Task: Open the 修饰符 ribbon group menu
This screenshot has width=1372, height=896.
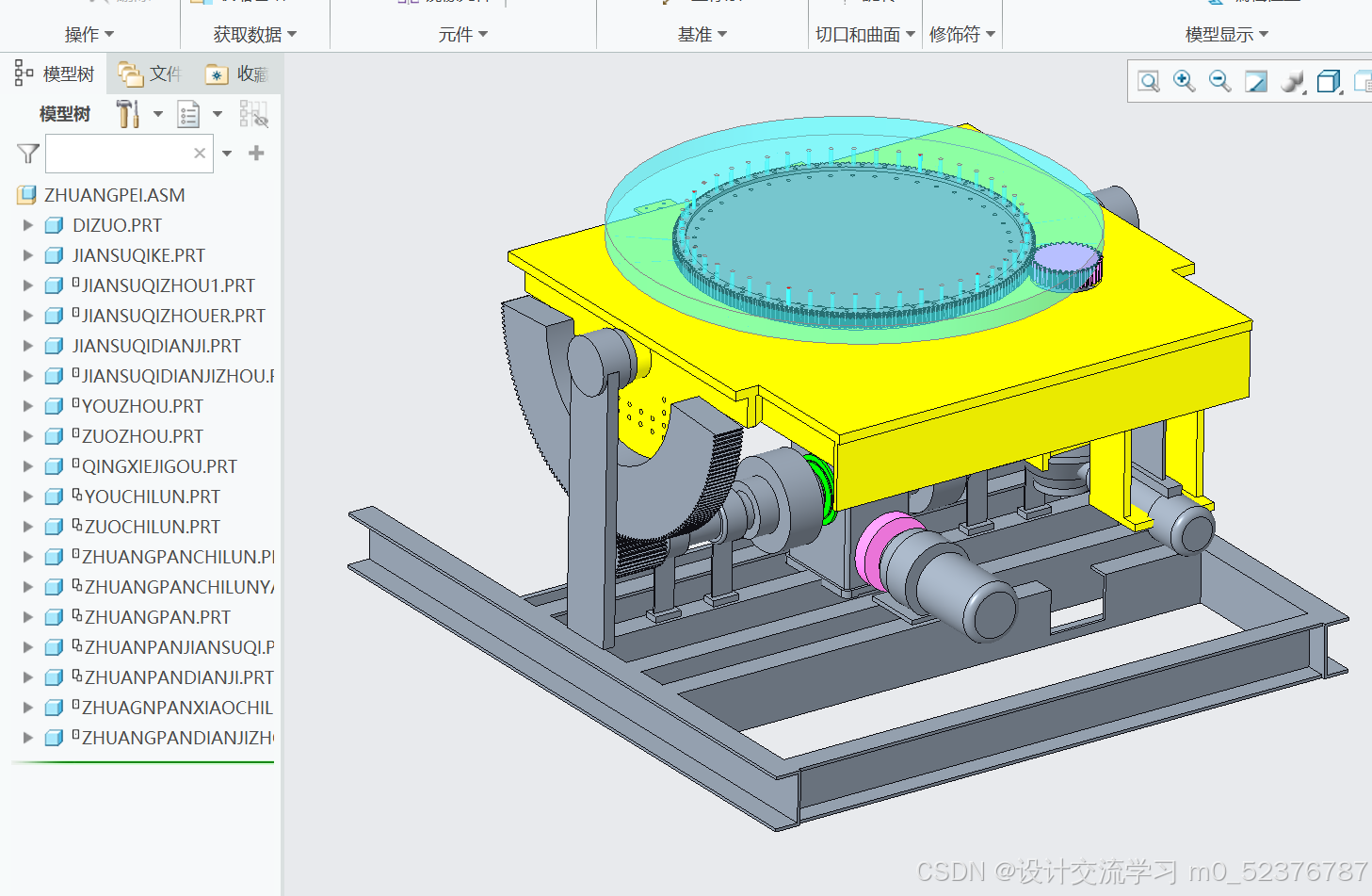Action: tap(962, 35)
